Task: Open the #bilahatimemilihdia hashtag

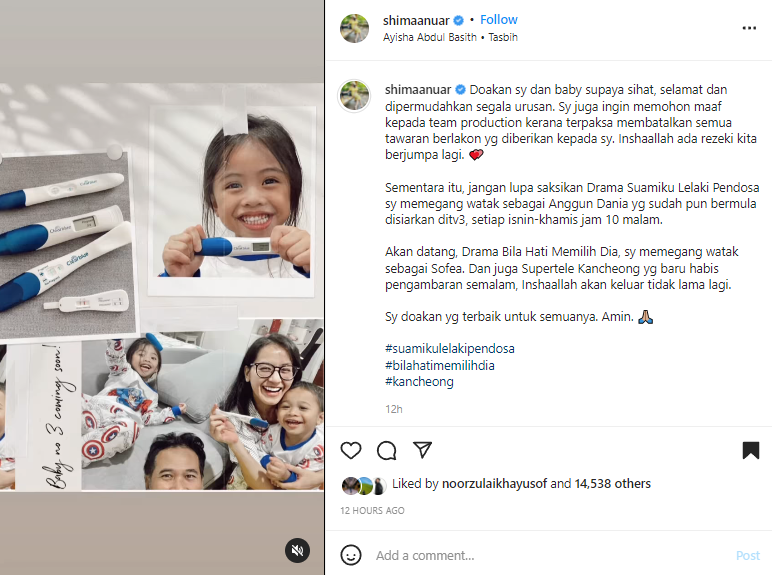Action: 440,365
